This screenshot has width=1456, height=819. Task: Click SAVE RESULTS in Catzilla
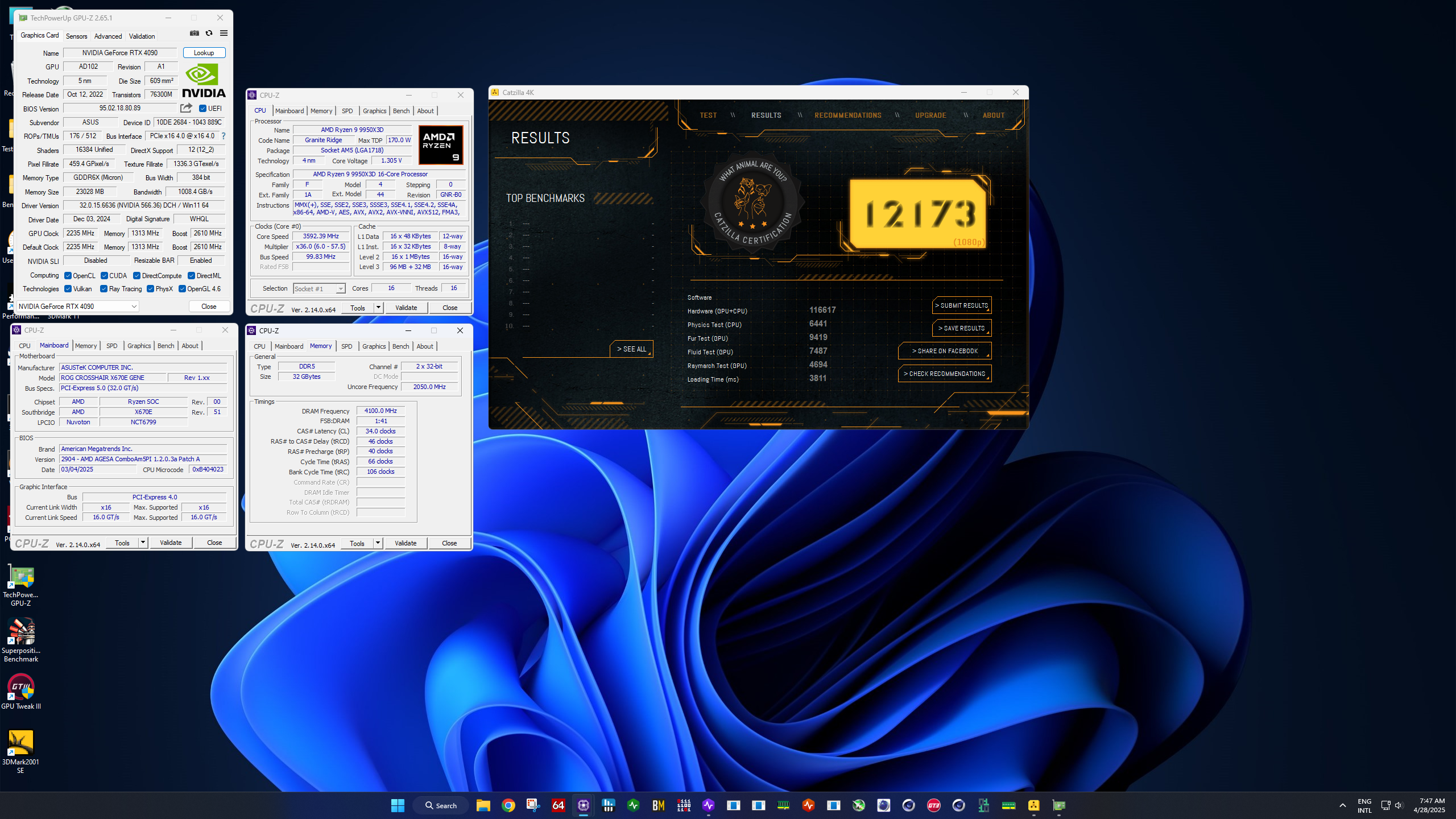(962, 328)
